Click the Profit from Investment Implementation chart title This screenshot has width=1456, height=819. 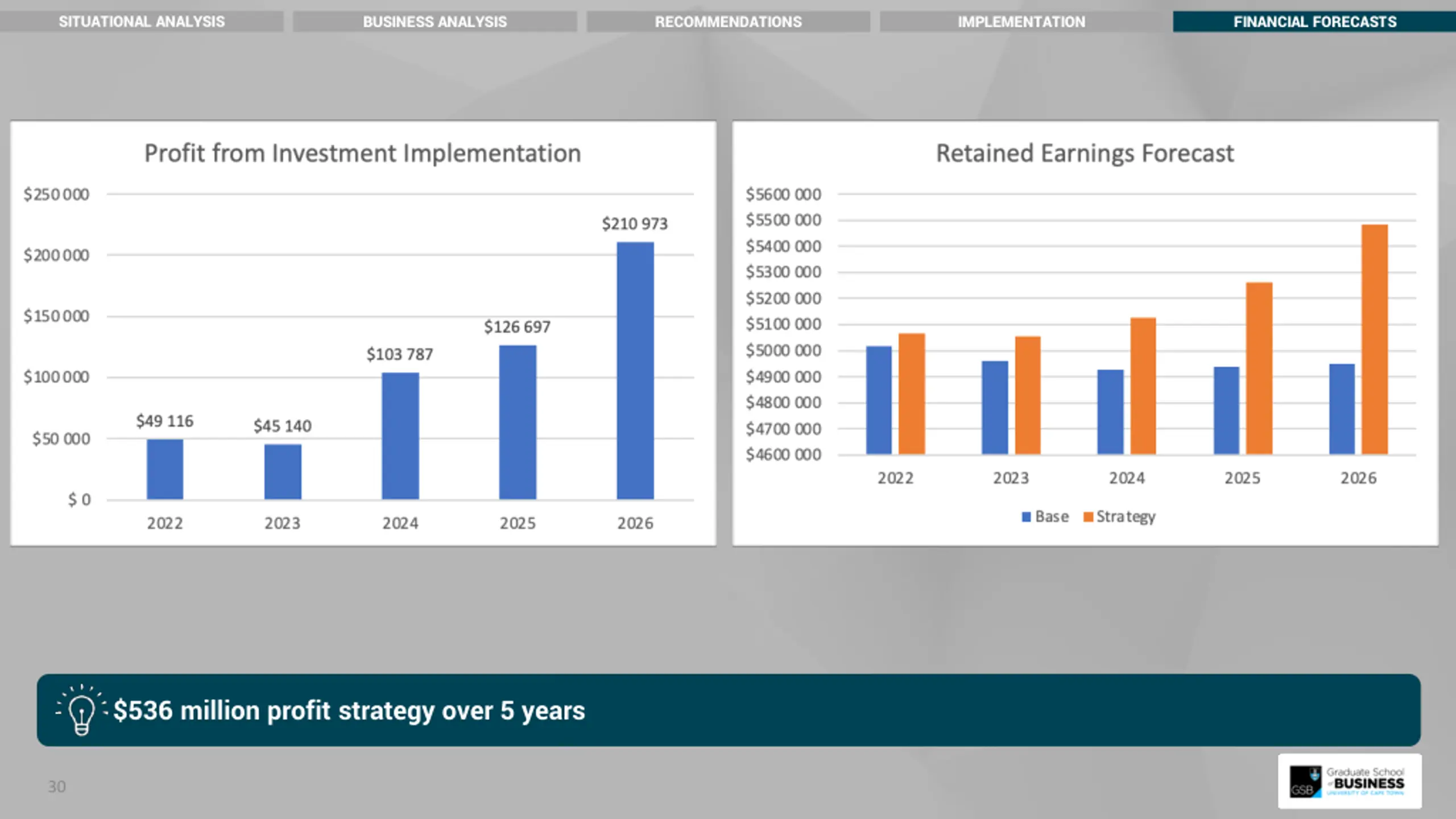click(363, 154)
